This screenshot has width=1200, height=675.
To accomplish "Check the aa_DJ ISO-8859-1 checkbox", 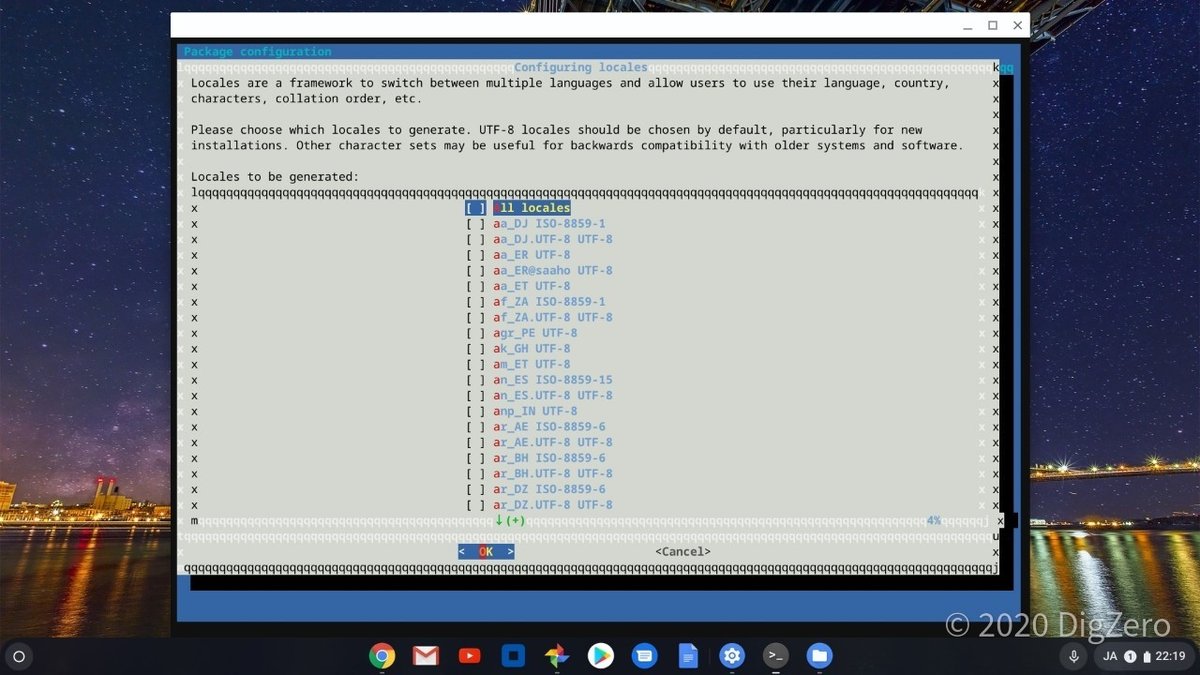I will click(x=476, y=224).
